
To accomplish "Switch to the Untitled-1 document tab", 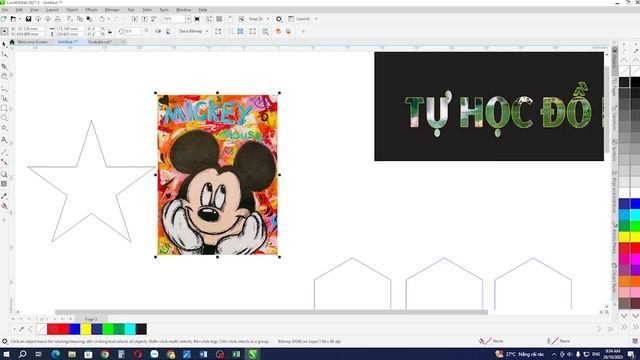I will 67,42.
